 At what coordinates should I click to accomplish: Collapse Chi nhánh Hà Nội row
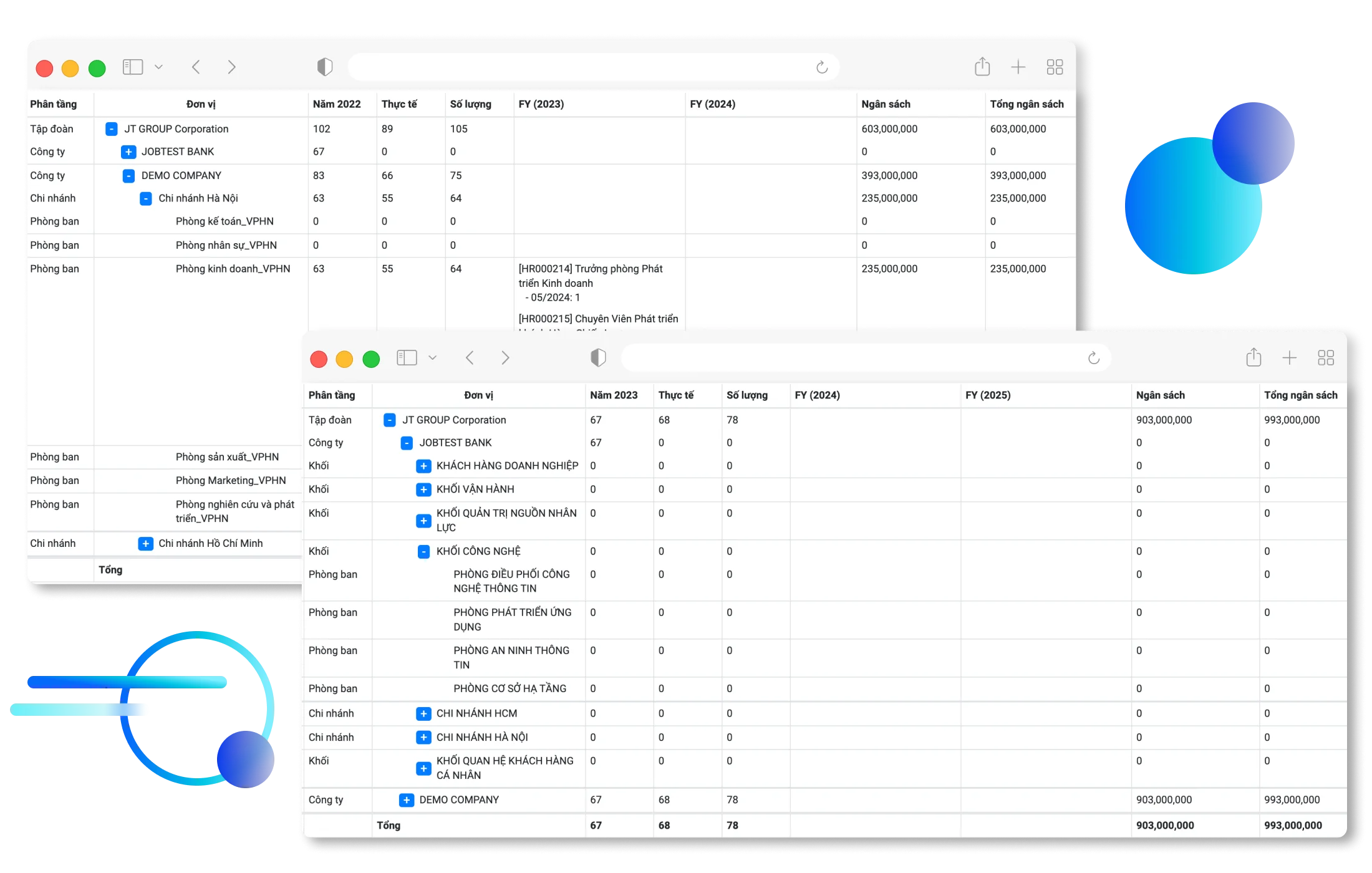tap(146, 199)
